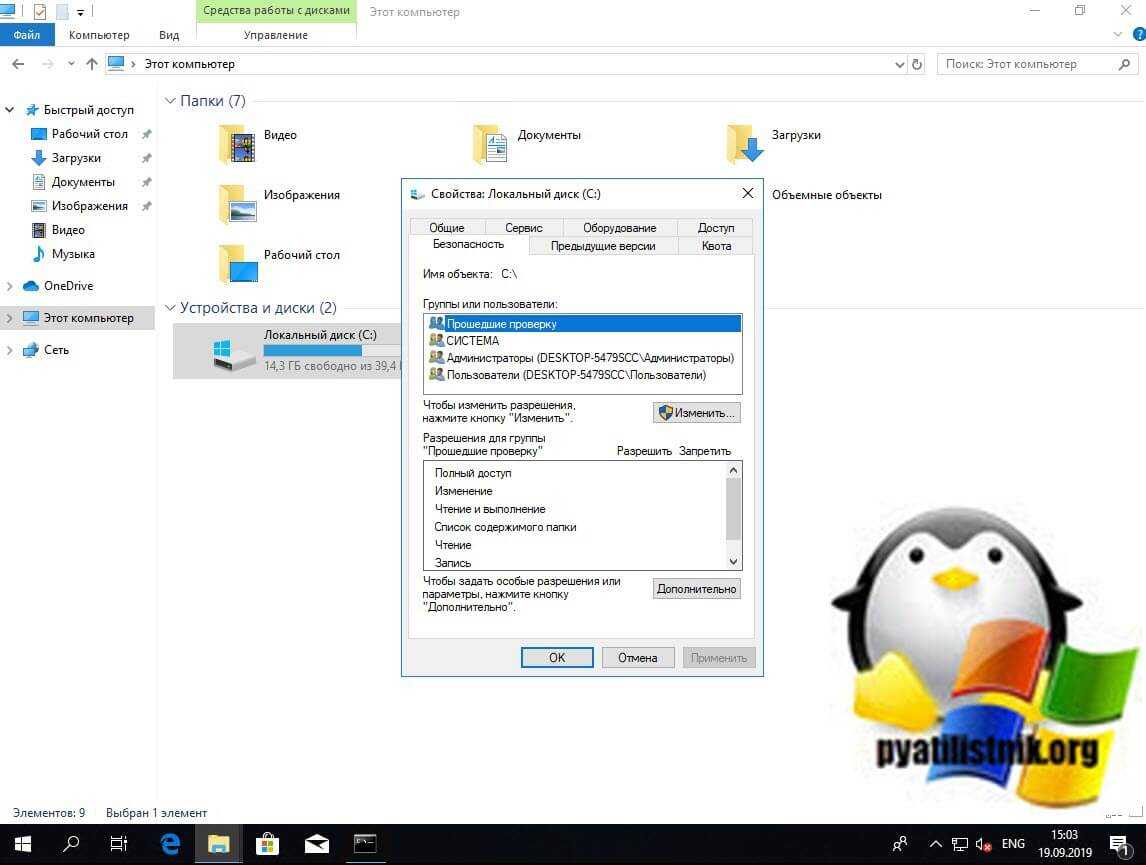Open taskbar search magnifier
This screenshot has width=1146, height=865.
71,845
